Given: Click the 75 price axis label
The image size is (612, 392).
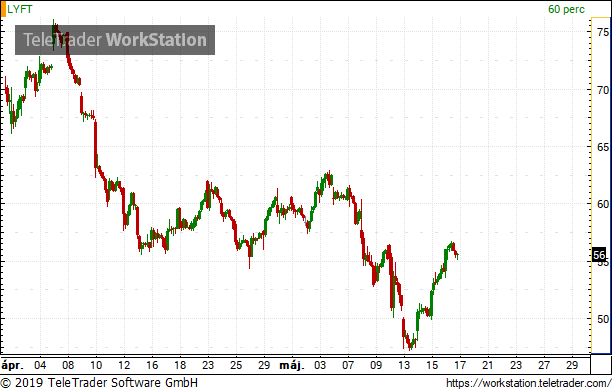Looking at the screenshot, I should pyautogui.click(x=603, y=32).
